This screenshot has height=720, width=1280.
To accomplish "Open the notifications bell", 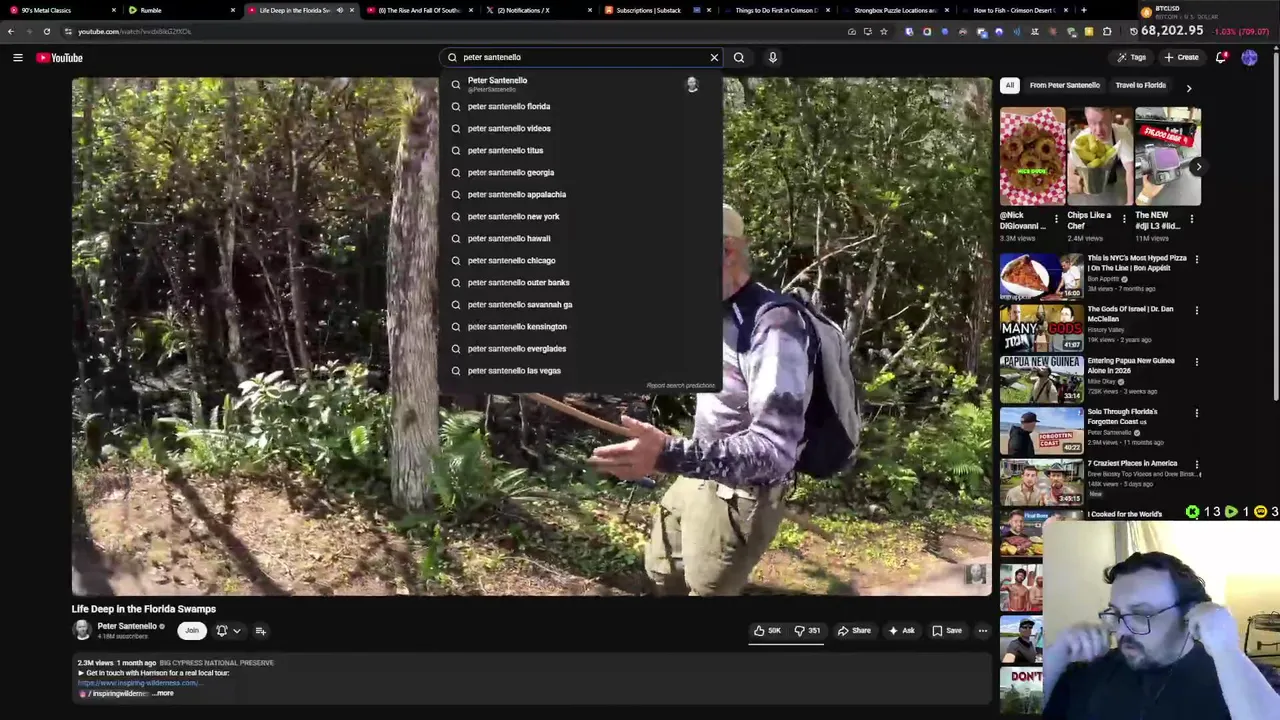I will coord(1221,57).
